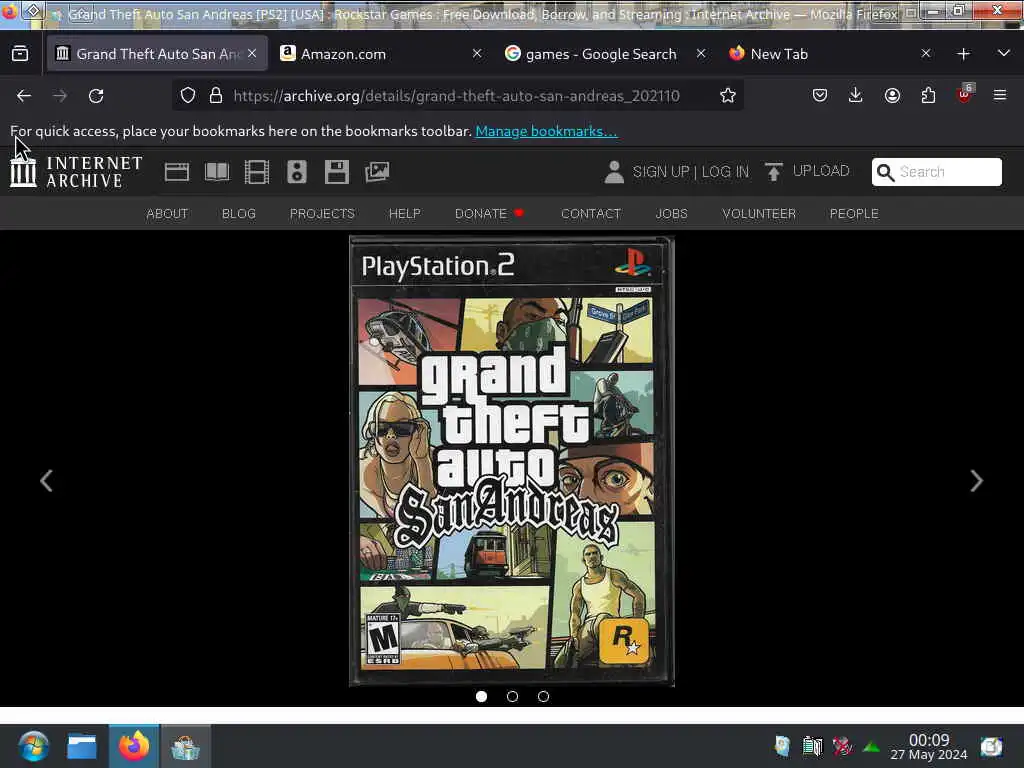
Task: Open the Internet Archive video (film) icon
Action: coord(257,172)
